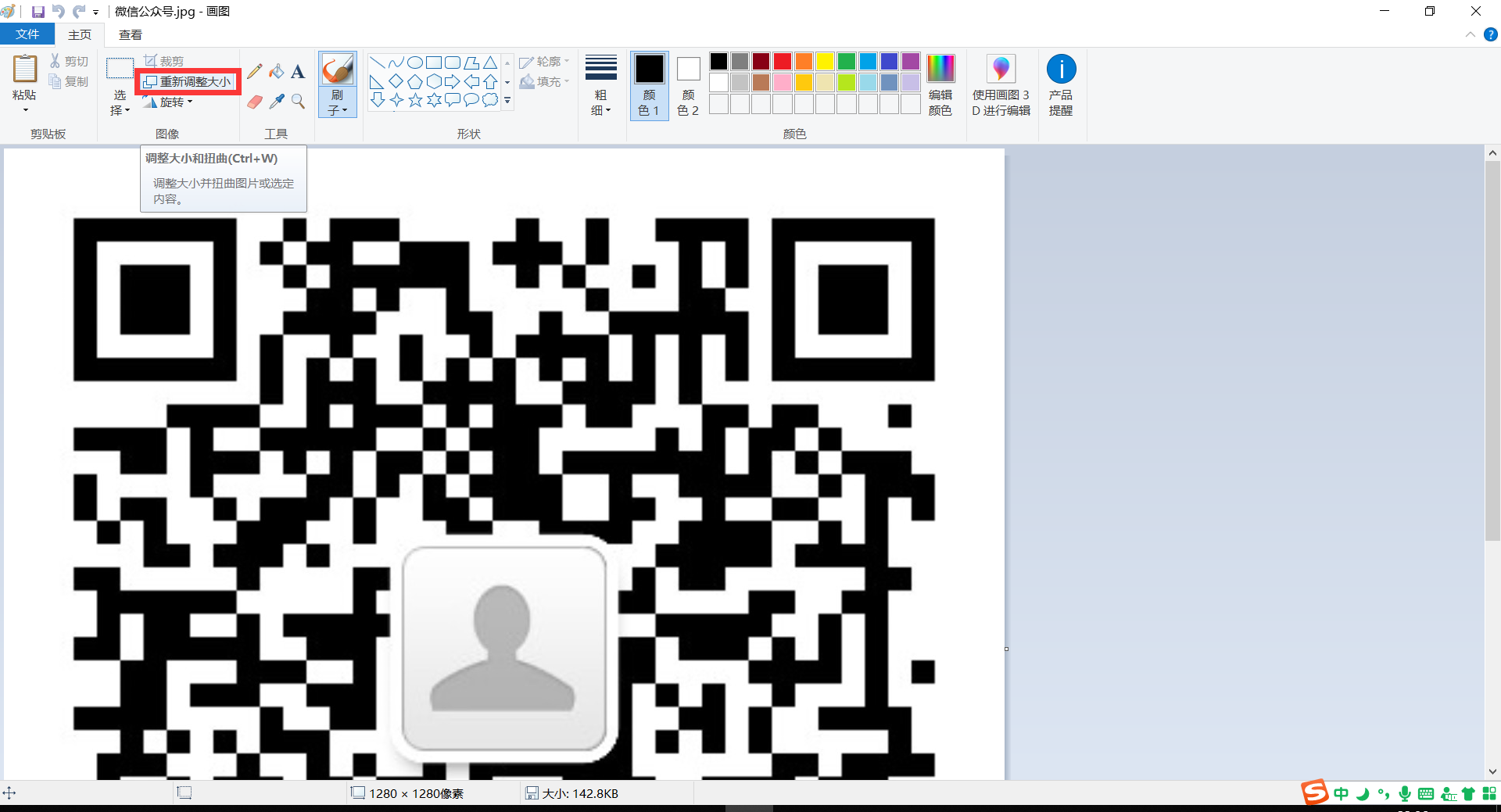Select the Text tool letter A
Image resolution: width=1501 pixels, height=812 pixels.
pyautogui.click(x=298, y=72)
